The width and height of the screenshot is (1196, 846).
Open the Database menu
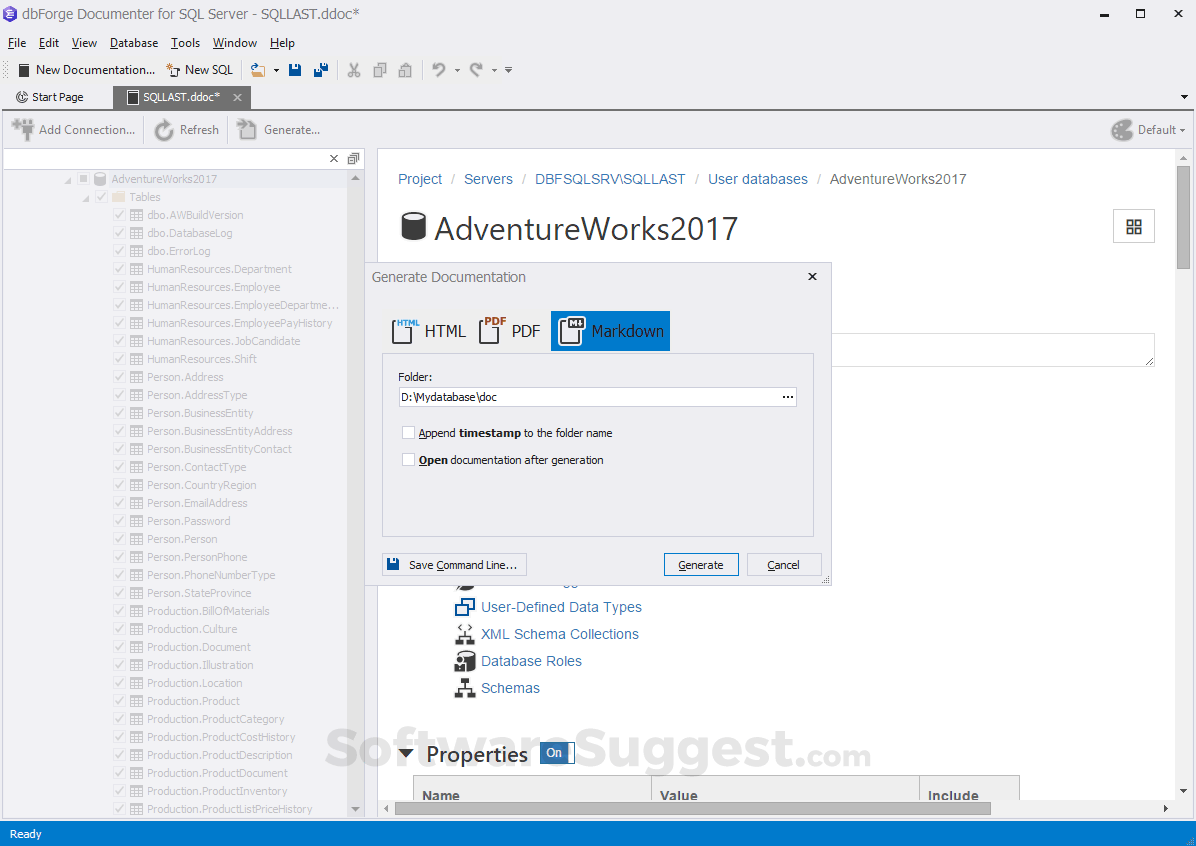[x=133, y=43]
